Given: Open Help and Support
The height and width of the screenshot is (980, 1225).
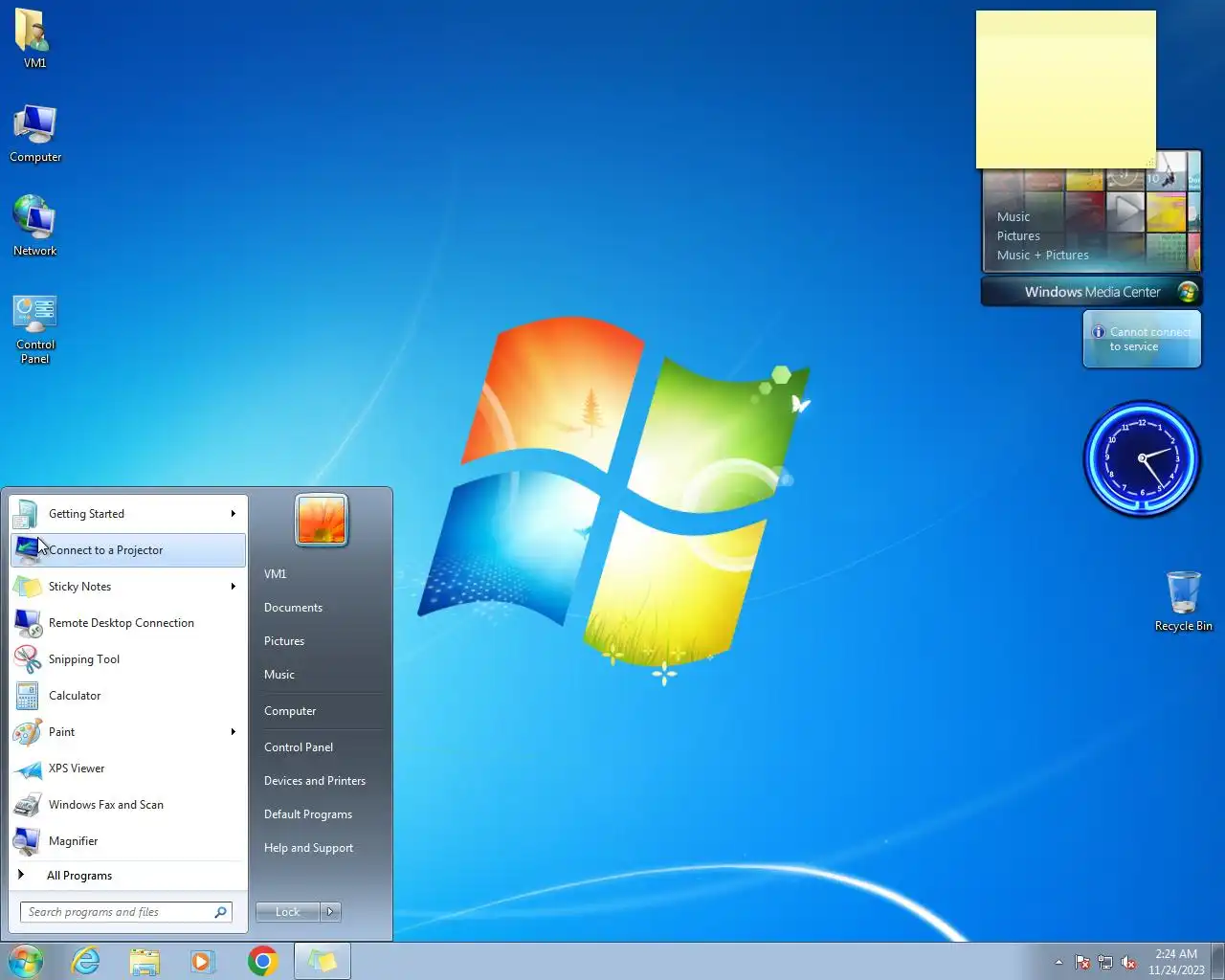Looking at the screenshot, I should (x=308, y=848).
